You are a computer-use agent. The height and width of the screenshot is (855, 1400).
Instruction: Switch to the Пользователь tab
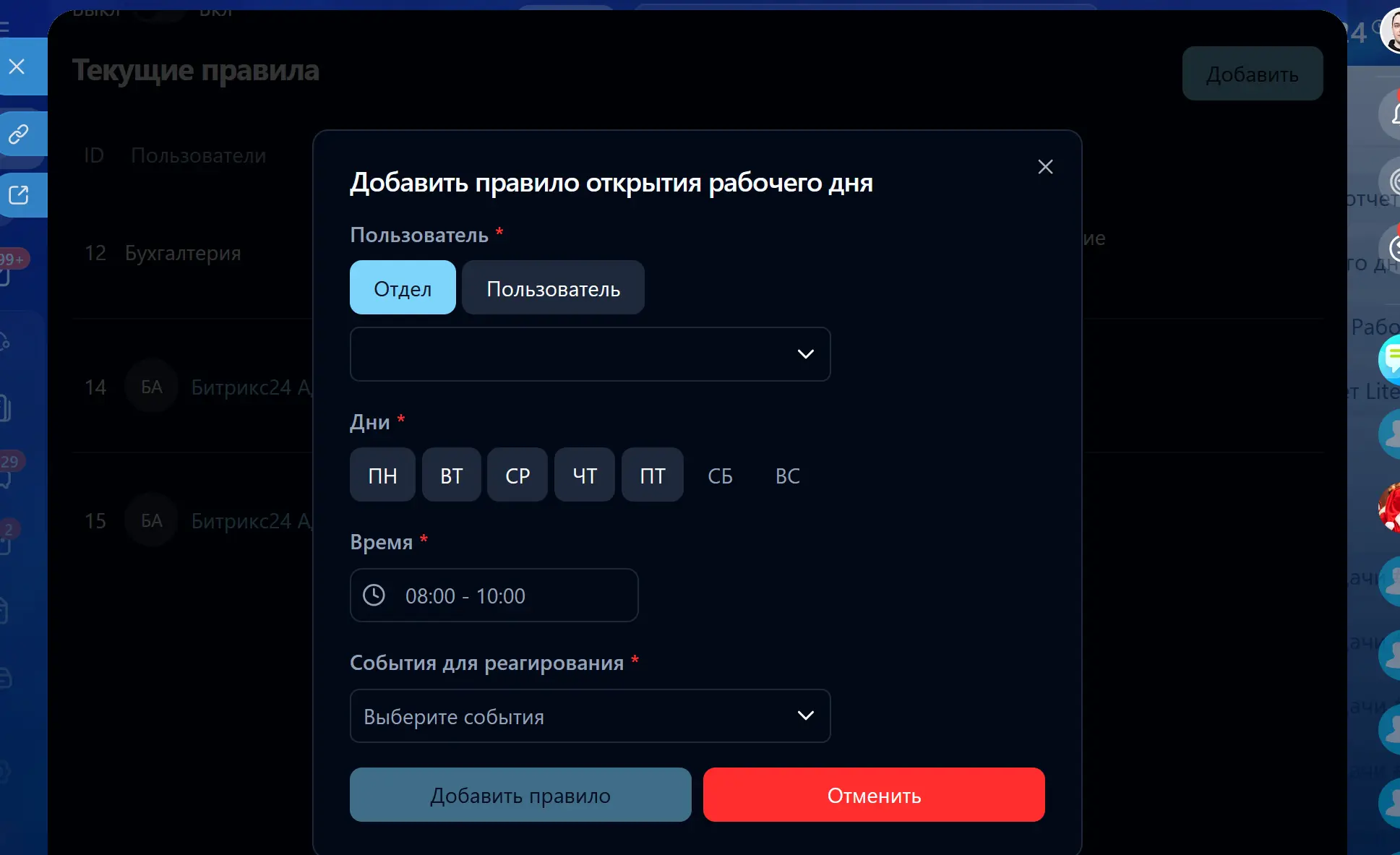(553, 288)
